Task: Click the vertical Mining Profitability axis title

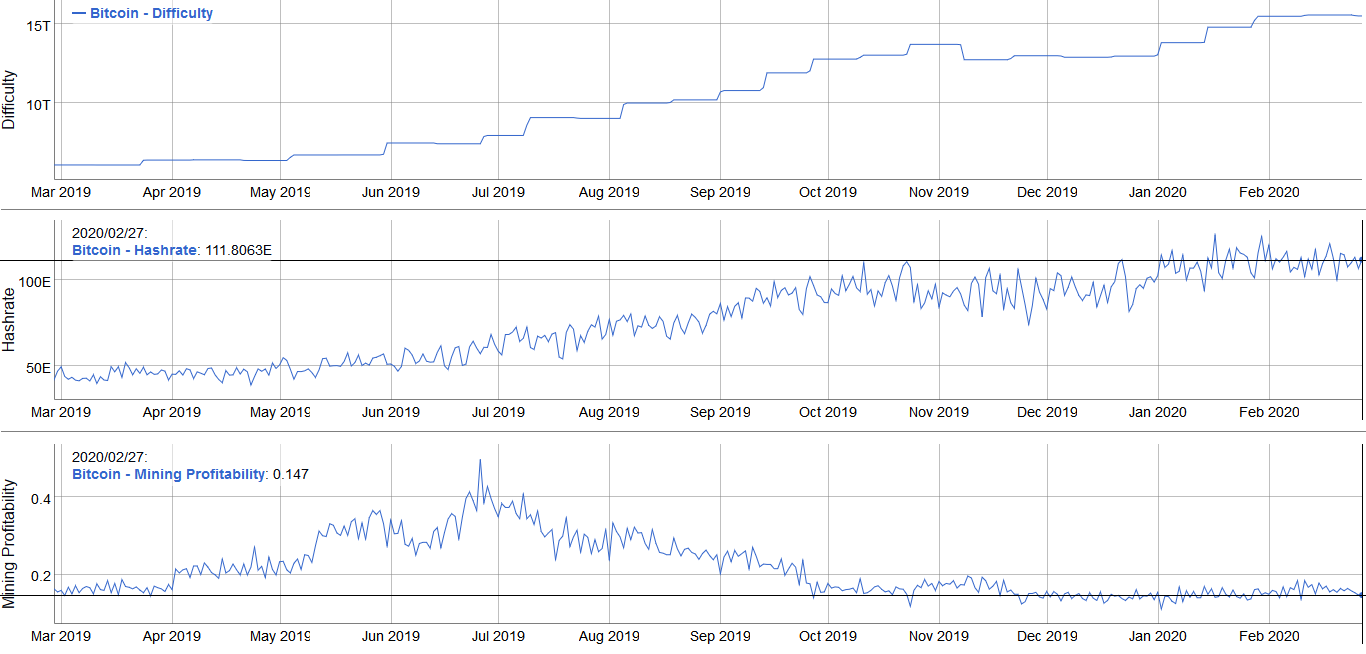Action: pyautogui.click(x=9, y=544)
